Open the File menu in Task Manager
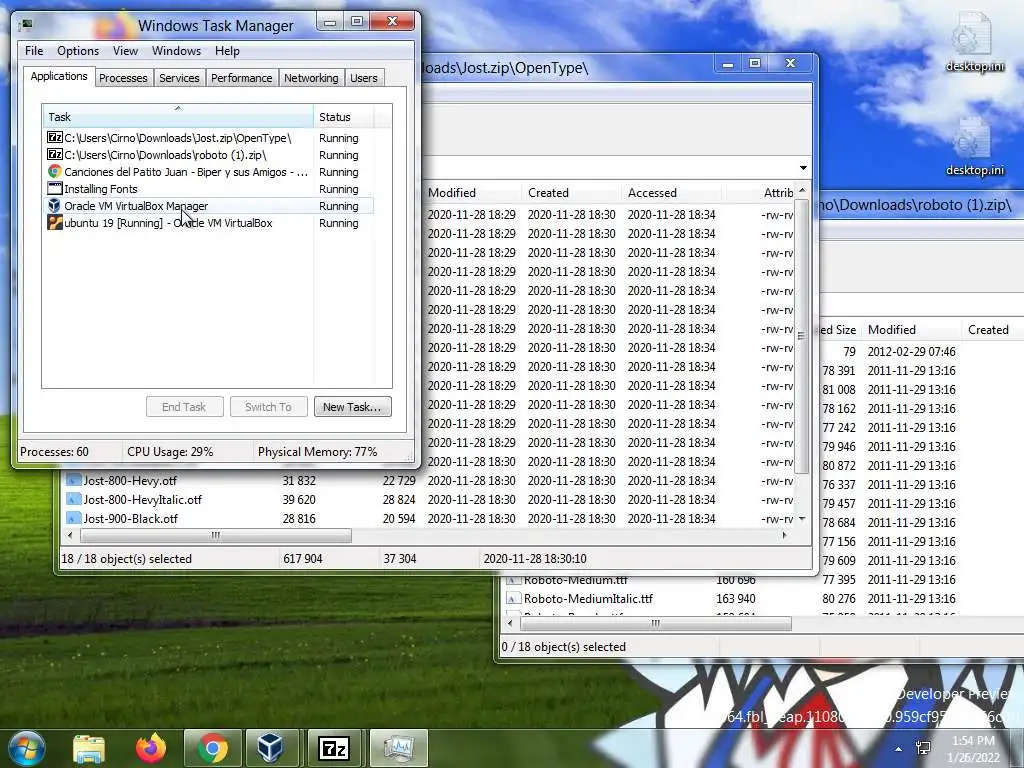Viewport: 1024px width, 768px height. [34, 51]
